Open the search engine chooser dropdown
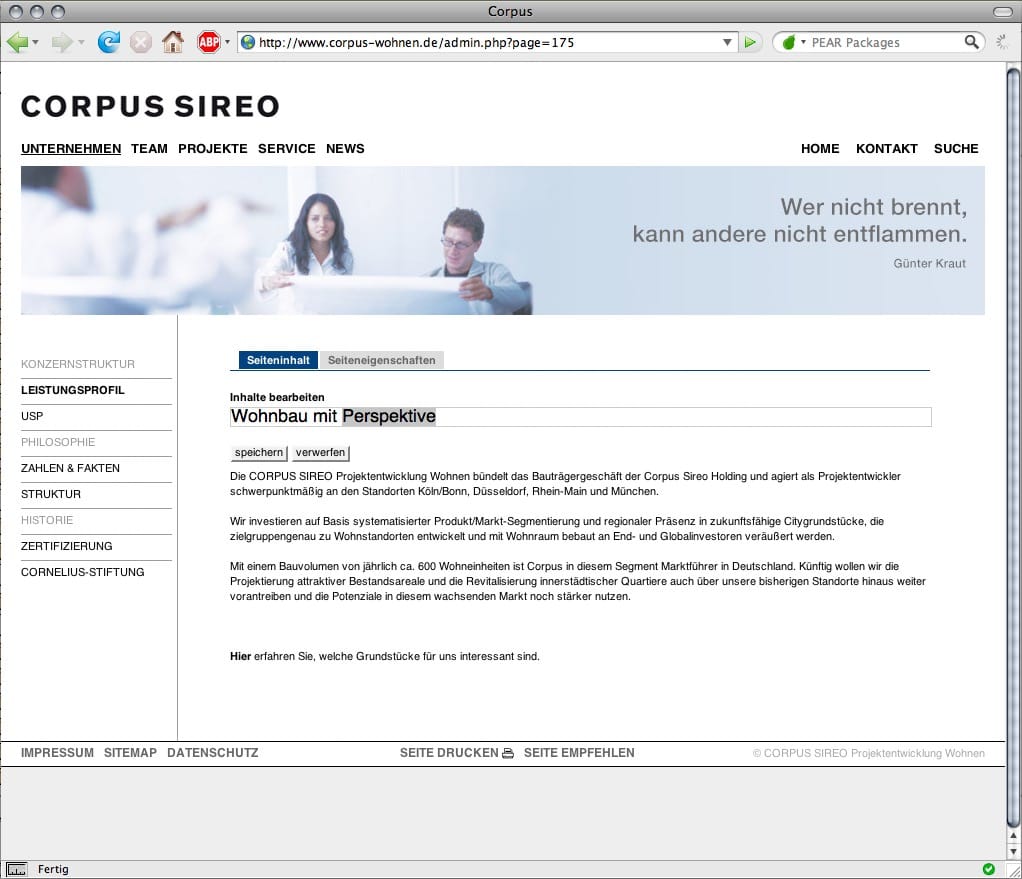This screenshot has height=879, width=1022. 803,42
